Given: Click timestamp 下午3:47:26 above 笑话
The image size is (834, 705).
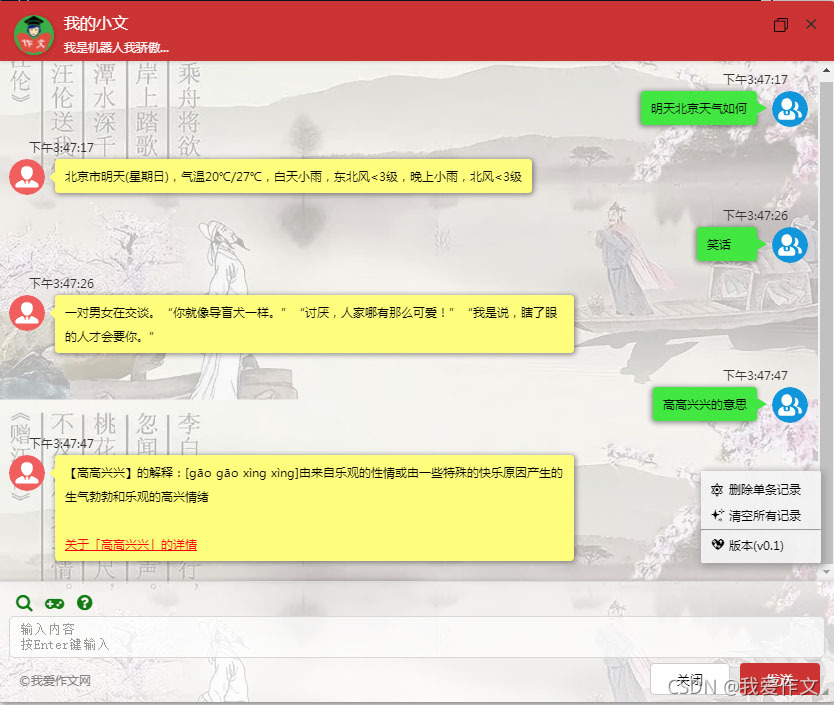Looking at the screenshot, I should click(x=755, y=215).
